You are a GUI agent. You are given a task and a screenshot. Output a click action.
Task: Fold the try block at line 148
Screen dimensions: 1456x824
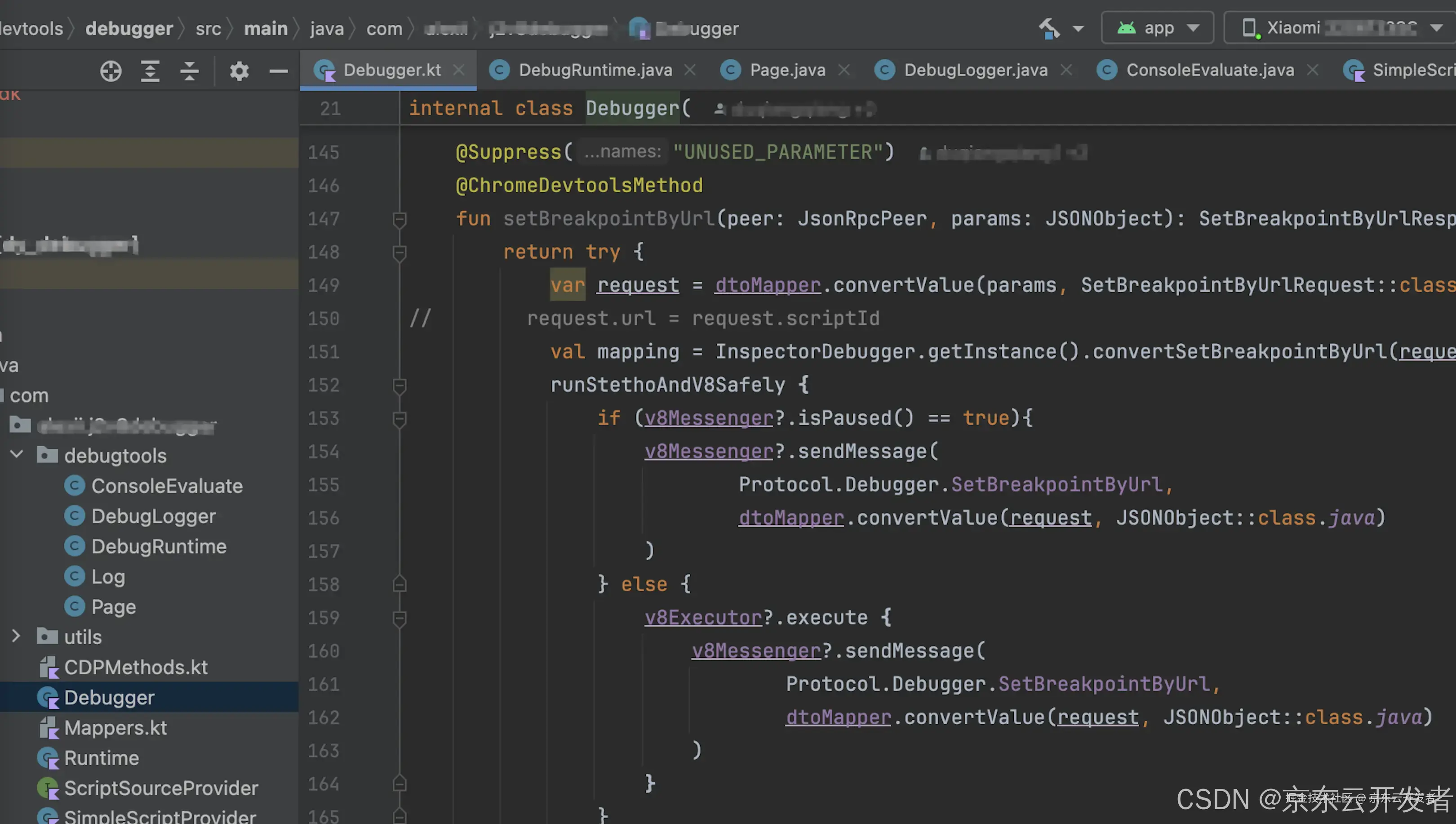(400, 253)
